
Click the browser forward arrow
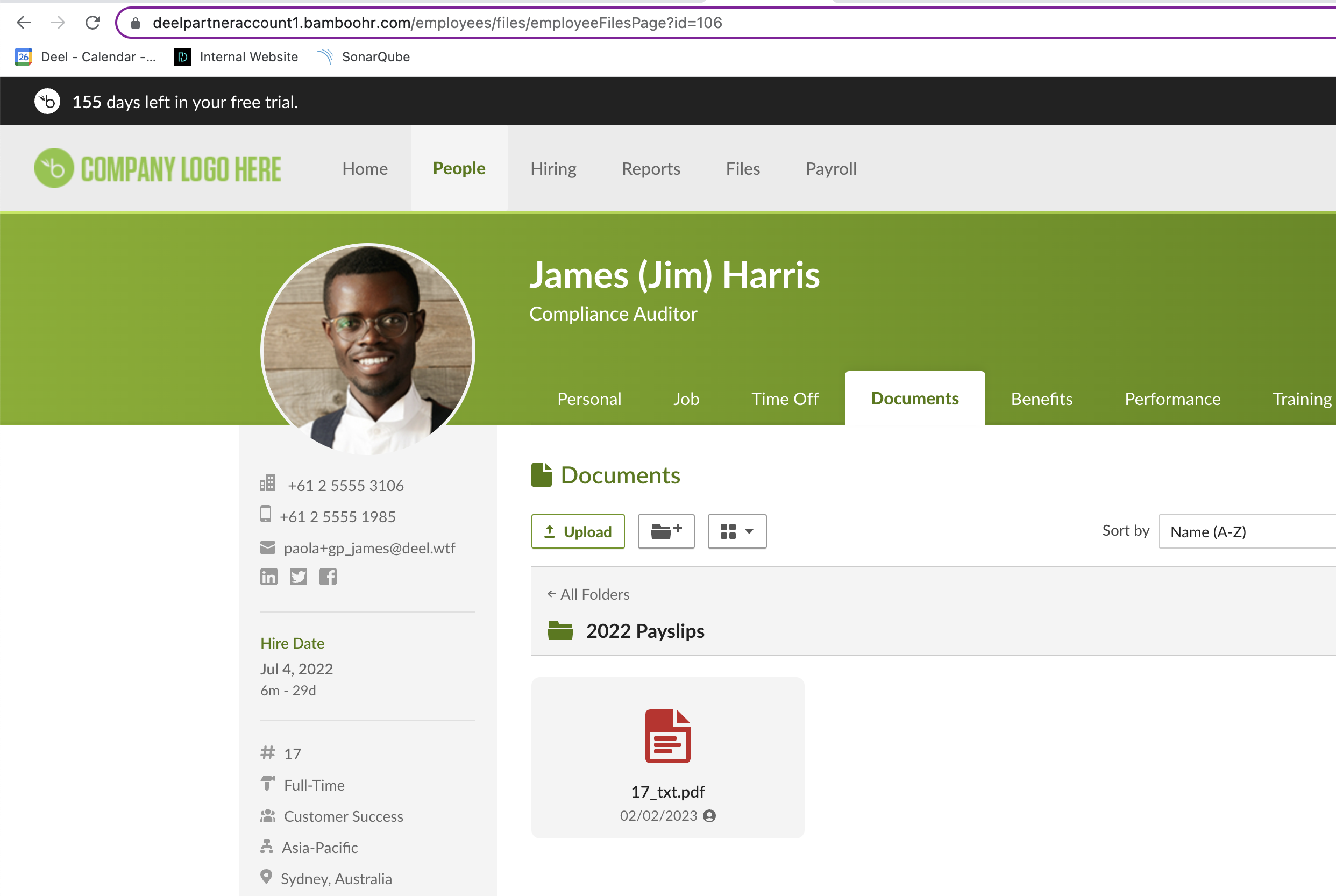coord(58,22)
